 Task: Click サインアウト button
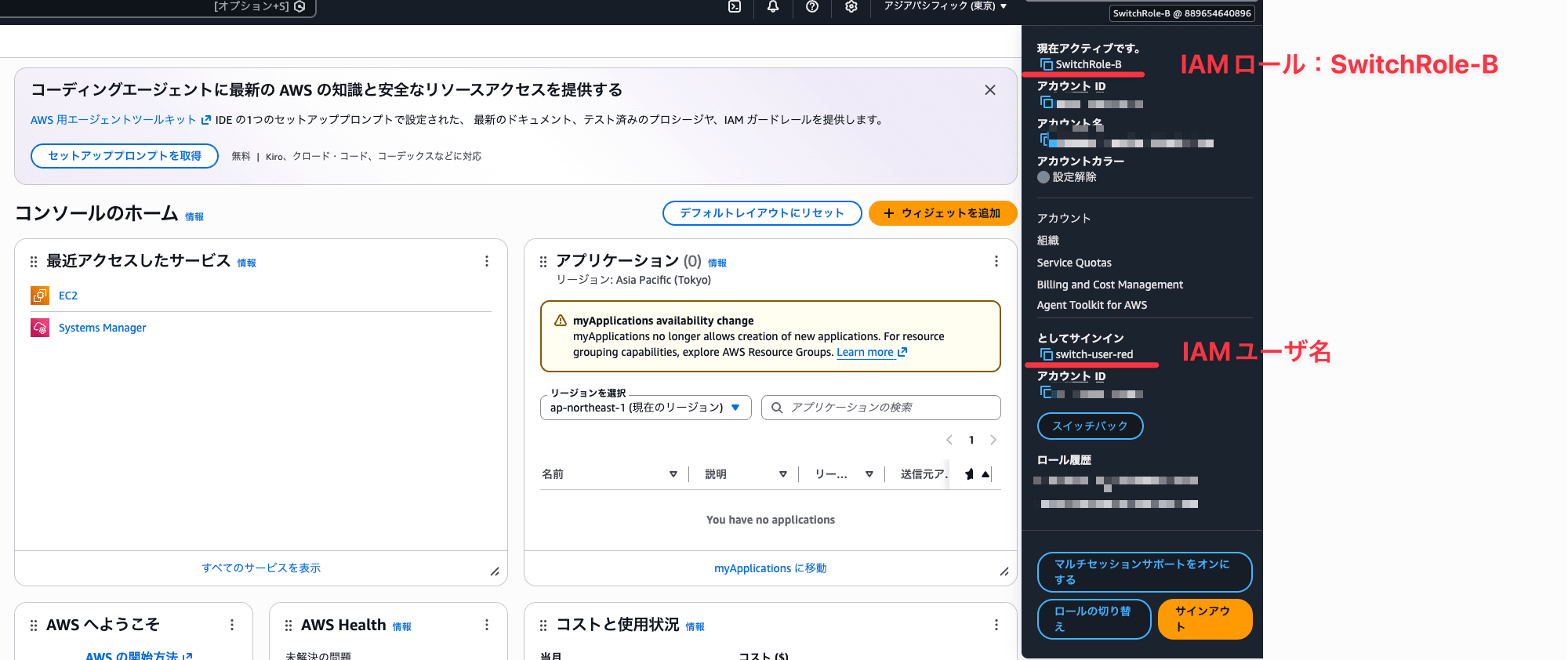pyautogui.click(x=1205, y=619)
